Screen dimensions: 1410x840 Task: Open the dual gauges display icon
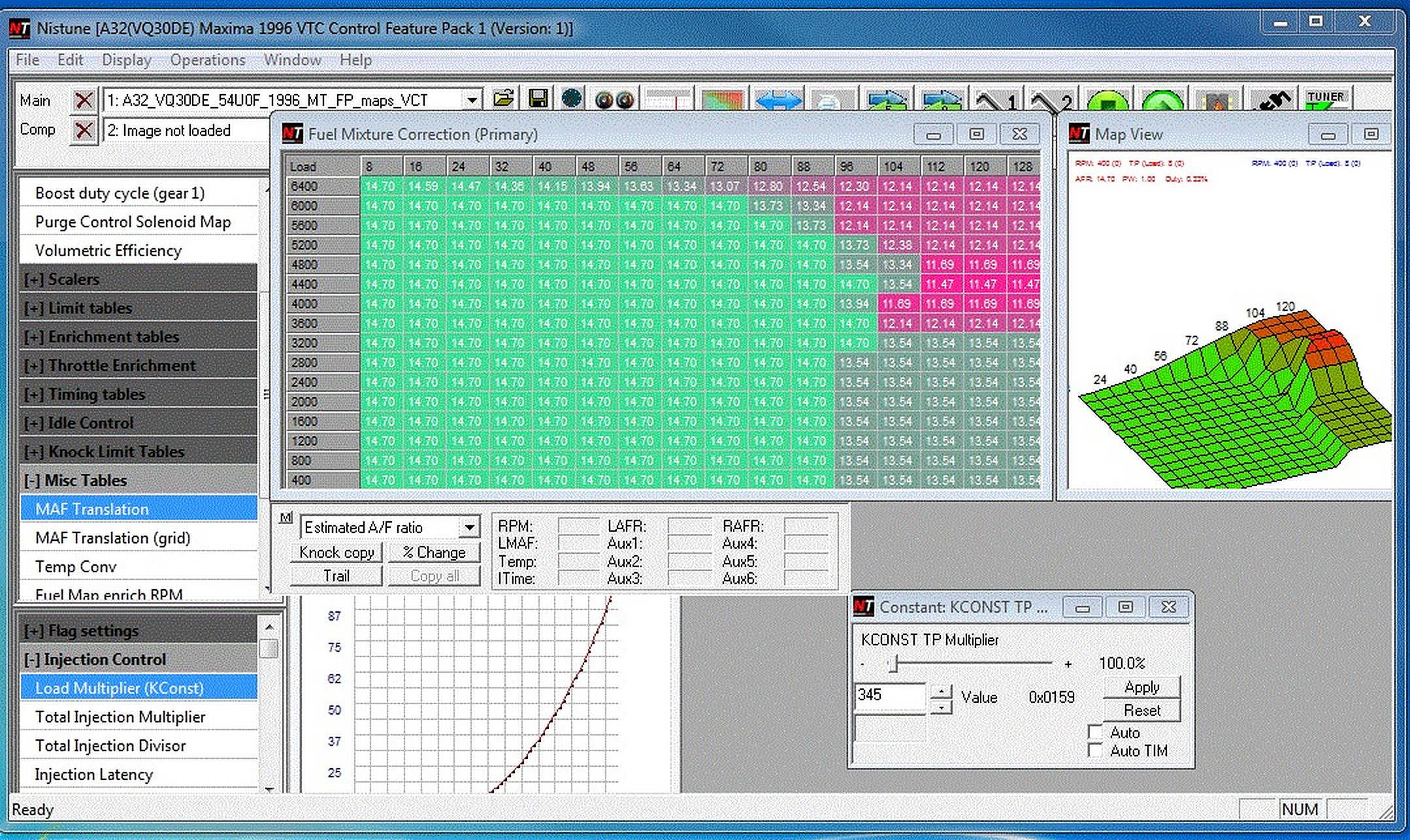(614, 100)
